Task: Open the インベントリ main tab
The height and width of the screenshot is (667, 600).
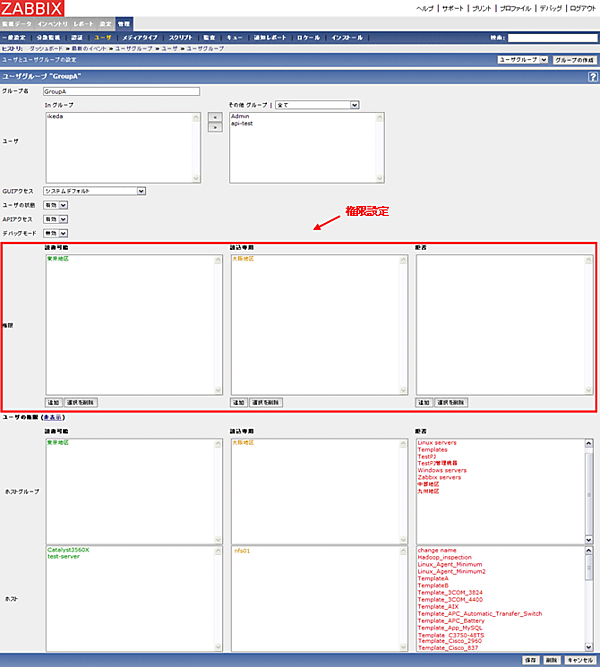Action: click(53, 24)
